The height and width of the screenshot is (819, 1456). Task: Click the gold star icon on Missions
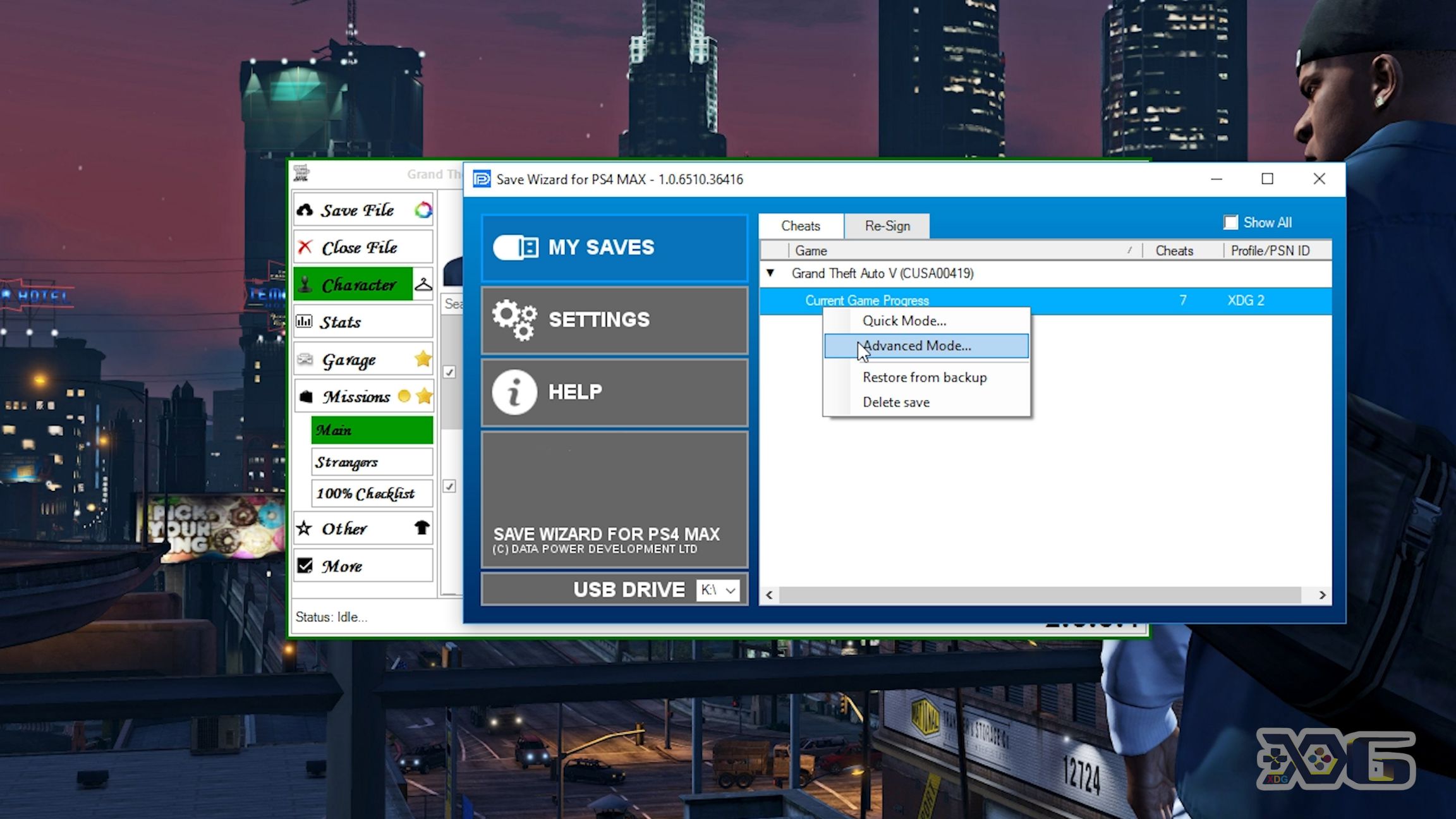[x=424, y=396]
